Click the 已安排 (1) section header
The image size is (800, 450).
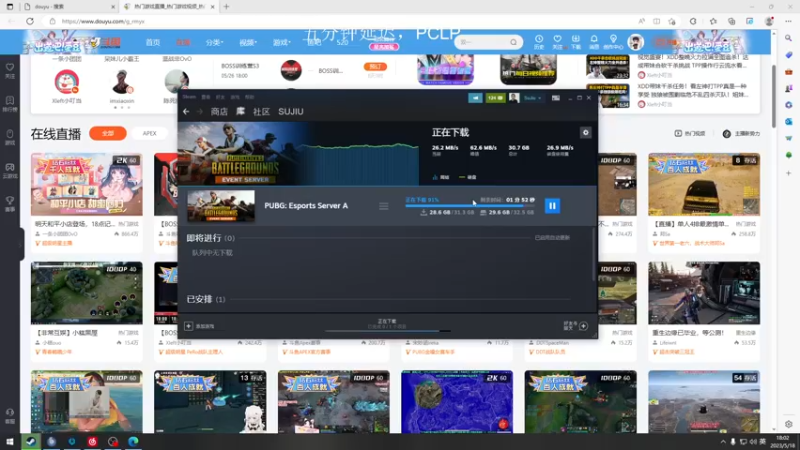tap(206, 299)
